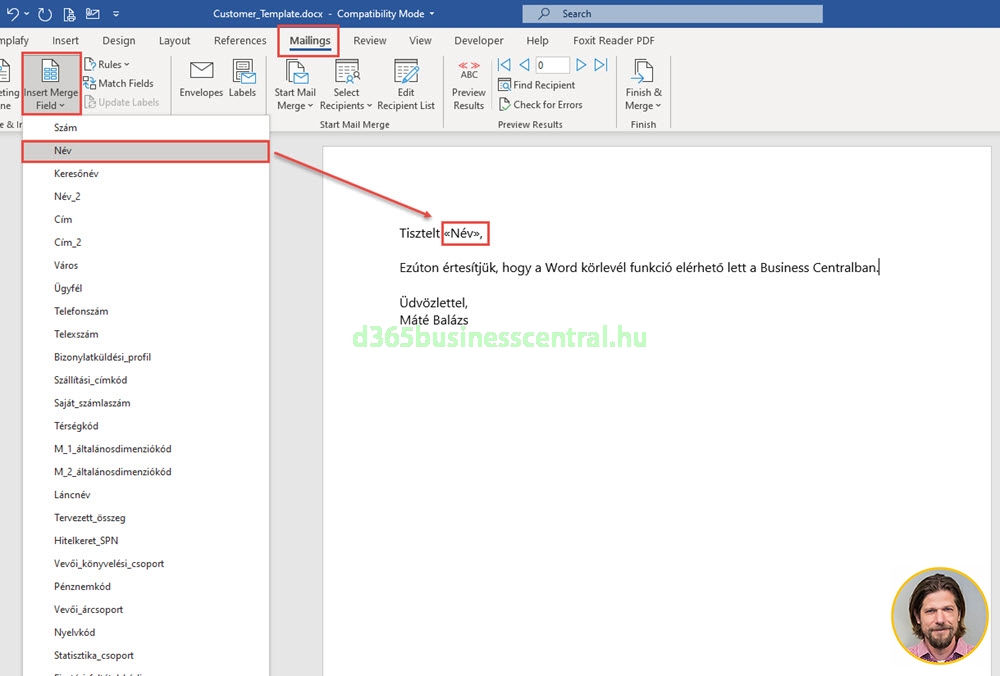Click next record arrow
This screenshot has width=1000, height=676.
point(582,65)
